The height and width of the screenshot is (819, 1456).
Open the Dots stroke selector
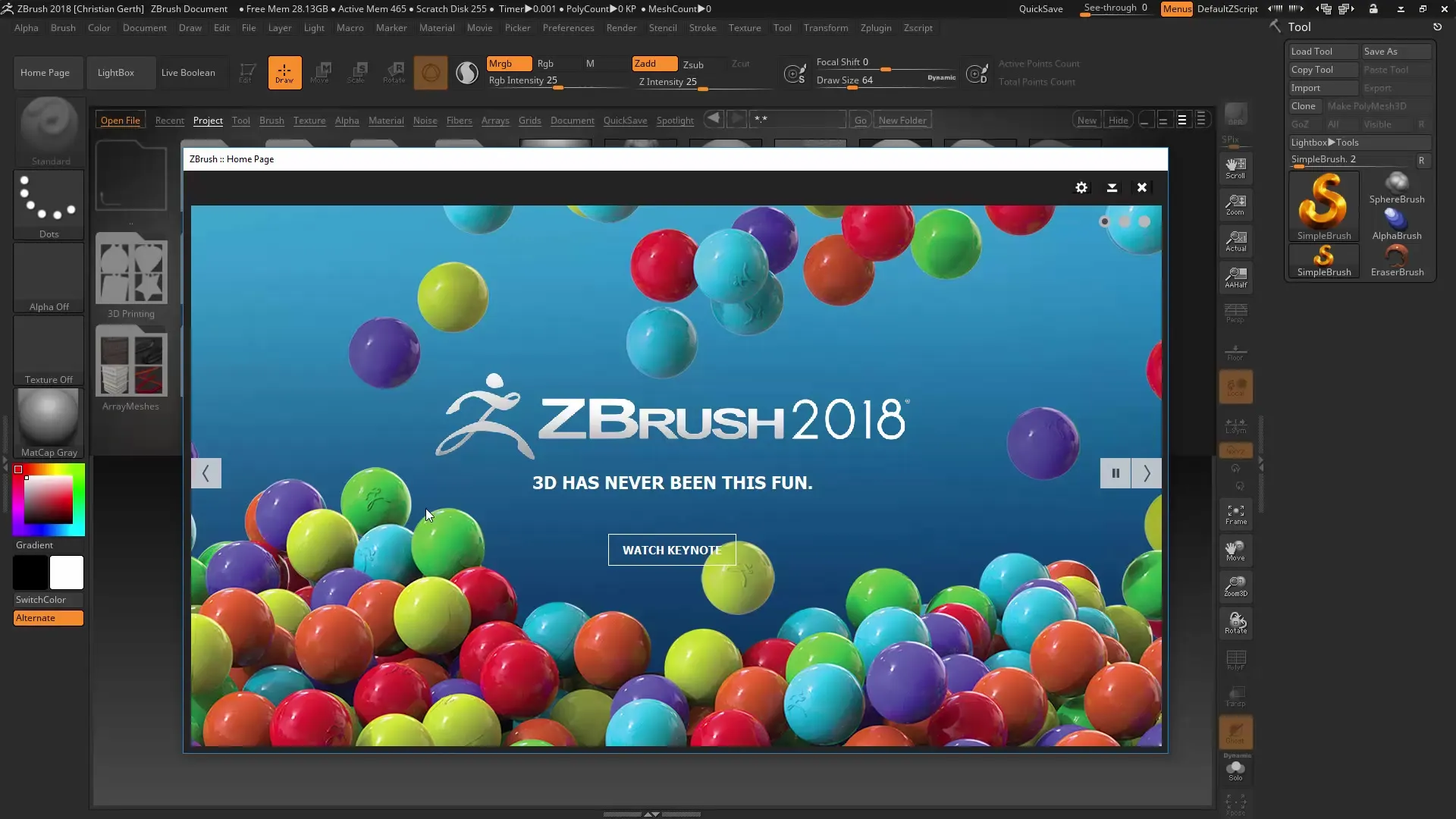49,205
